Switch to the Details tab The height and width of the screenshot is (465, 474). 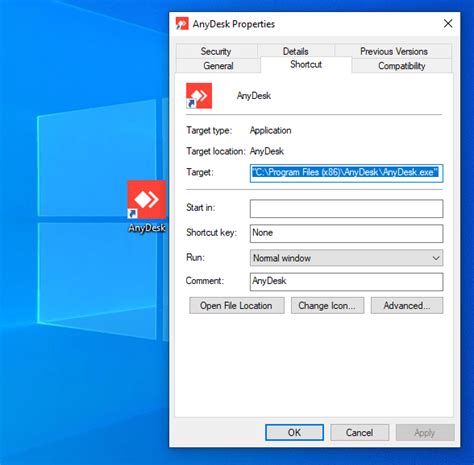click(x=296, y=51)
